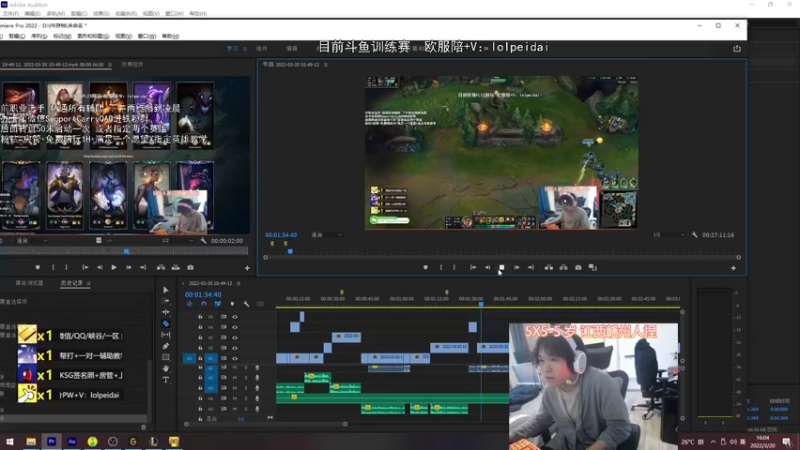
Task: Toggle lock on V5 track
Action: coord(200,317)
